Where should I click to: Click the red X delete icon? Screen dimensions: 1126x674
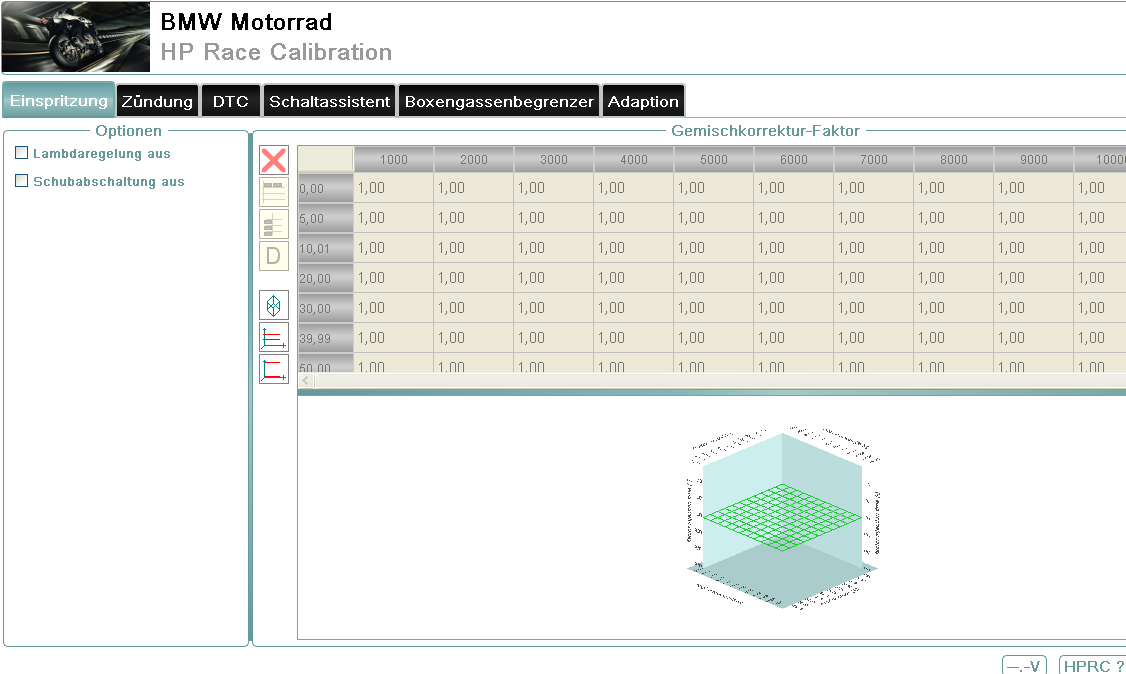pyautogui.click(x=273, y=161)
